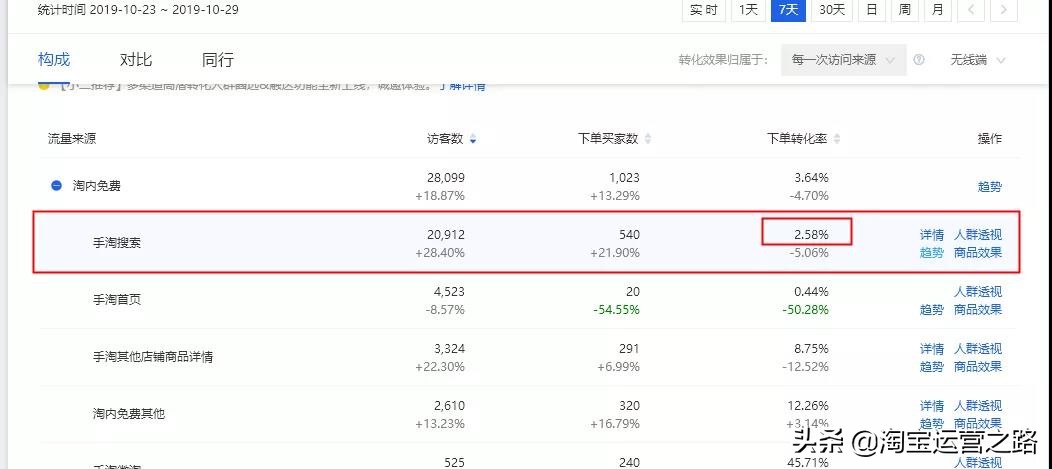Sort by 访客数 column arrow

point(473,140)
